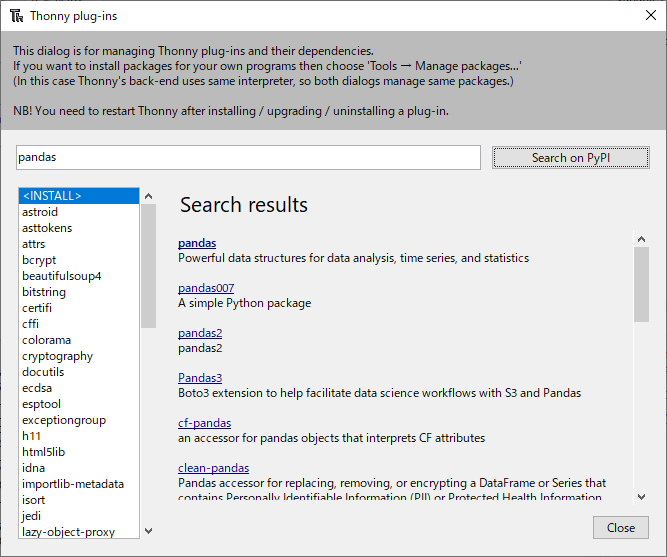This screenshot has height=557, width=667.
Task: Click package list scrollbar down arrow
Action: click(148, 531)
